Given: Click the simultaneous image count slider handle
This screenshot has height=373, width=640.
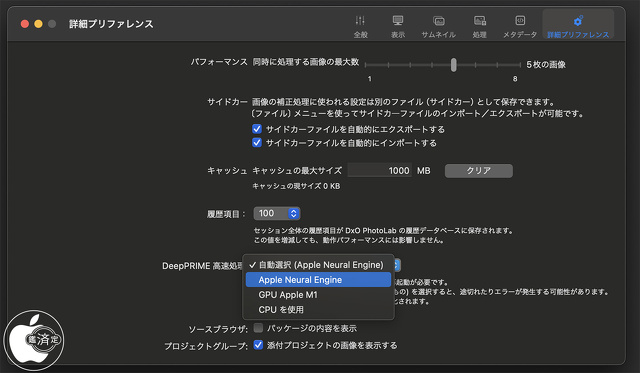Looking at the screenshot, I should pos(453,64).
